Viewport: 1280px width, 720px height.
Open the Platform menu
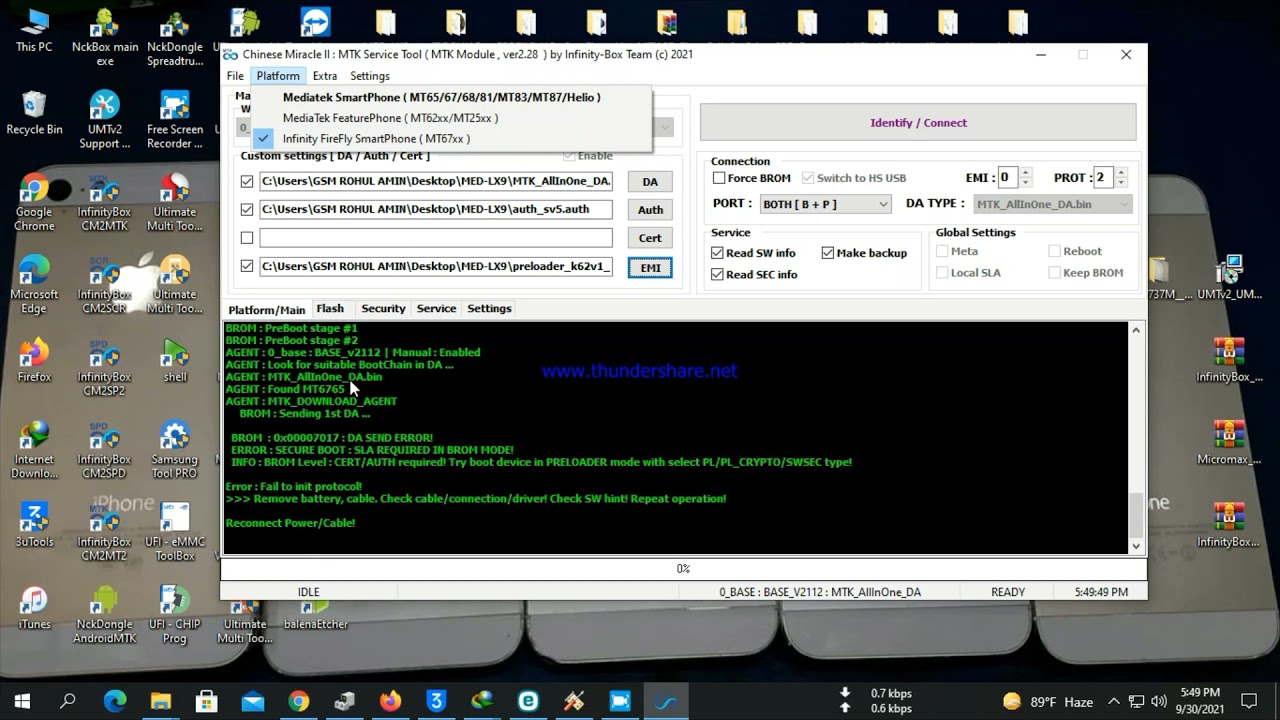278,76
